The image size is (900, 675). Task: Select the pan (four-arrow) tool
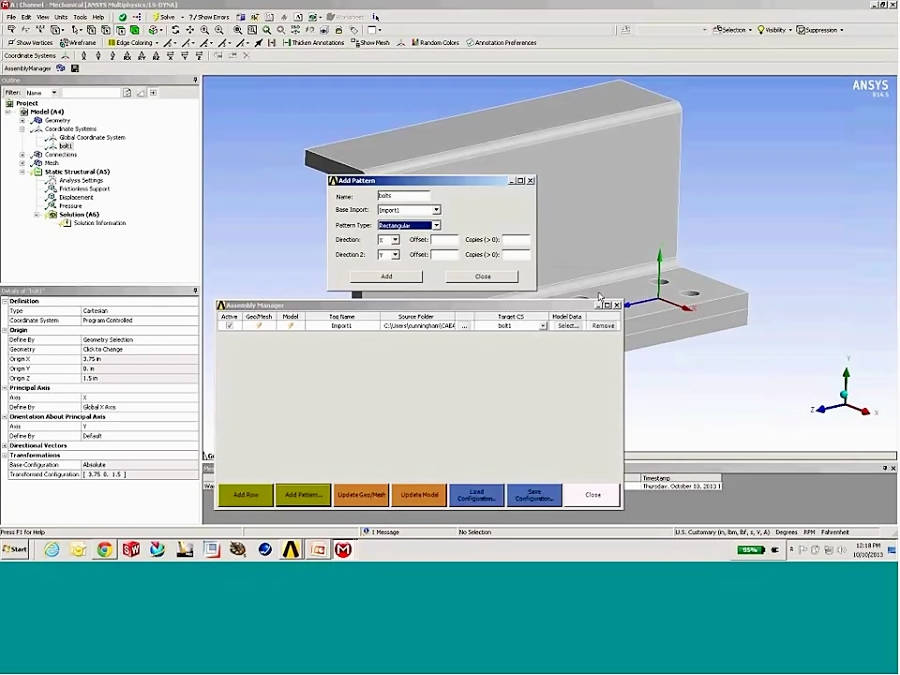click(190, 30)
